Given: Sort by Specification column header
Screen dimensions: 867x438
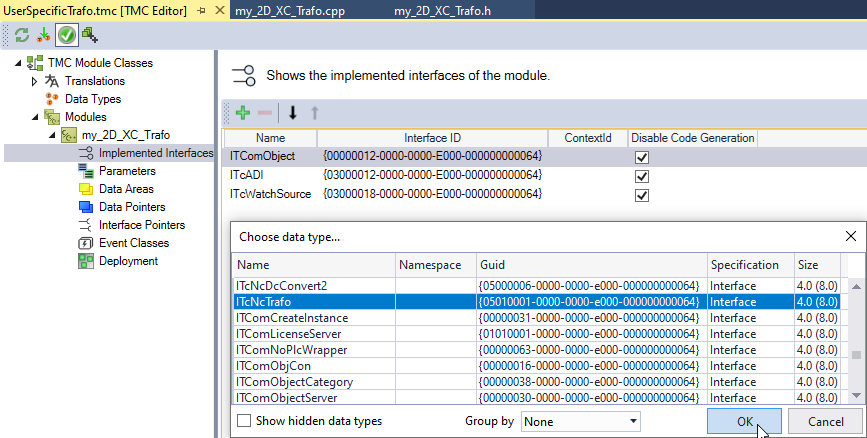Looking at the screenshot, I should 751,265.
